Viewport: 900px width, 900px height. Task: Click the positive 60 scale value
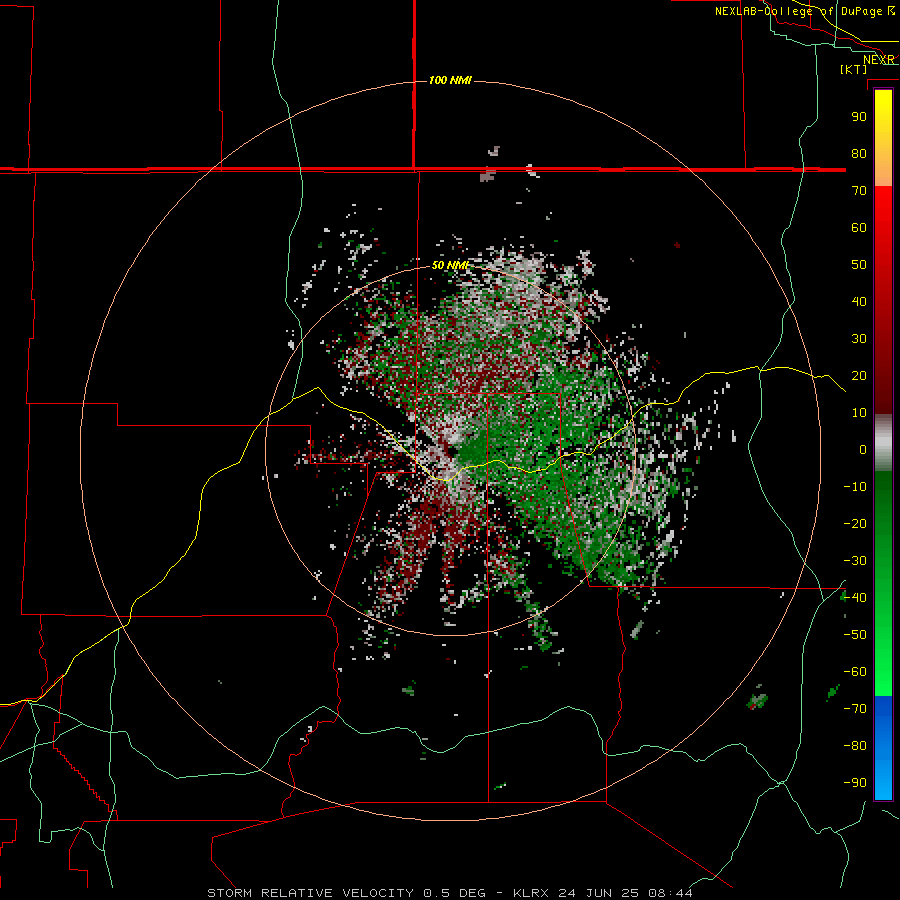click(859, 228)
